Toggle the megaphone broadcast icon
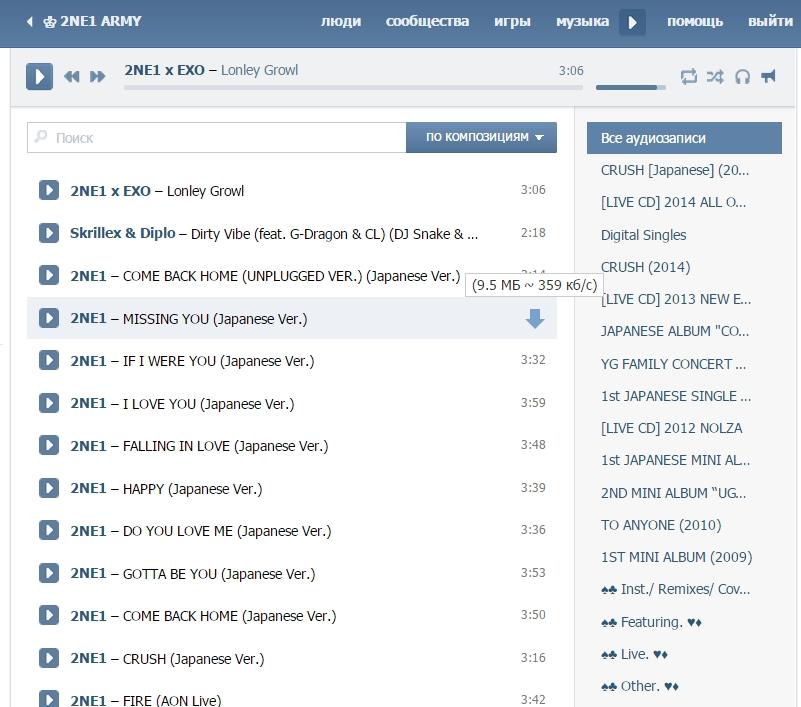Screen dimensions: 801x707 coord(768,76)
